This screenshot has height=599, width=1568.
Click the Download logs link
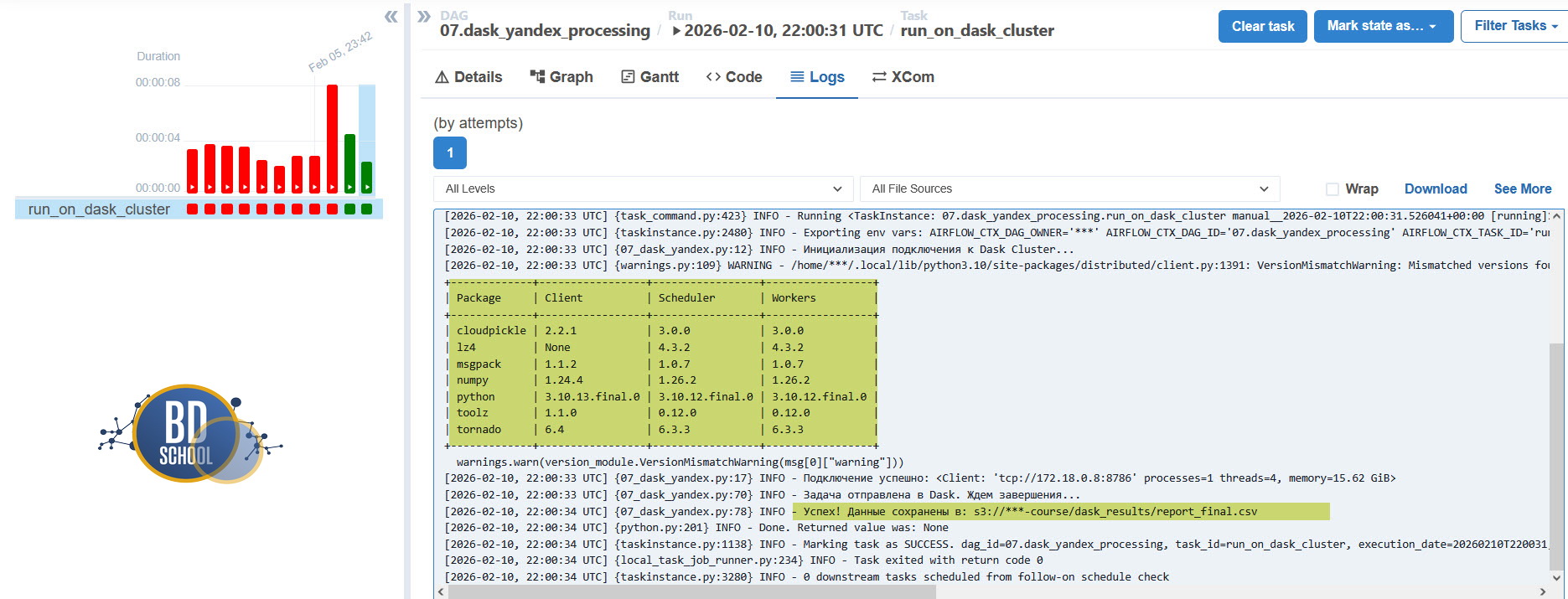[1436, 189]
